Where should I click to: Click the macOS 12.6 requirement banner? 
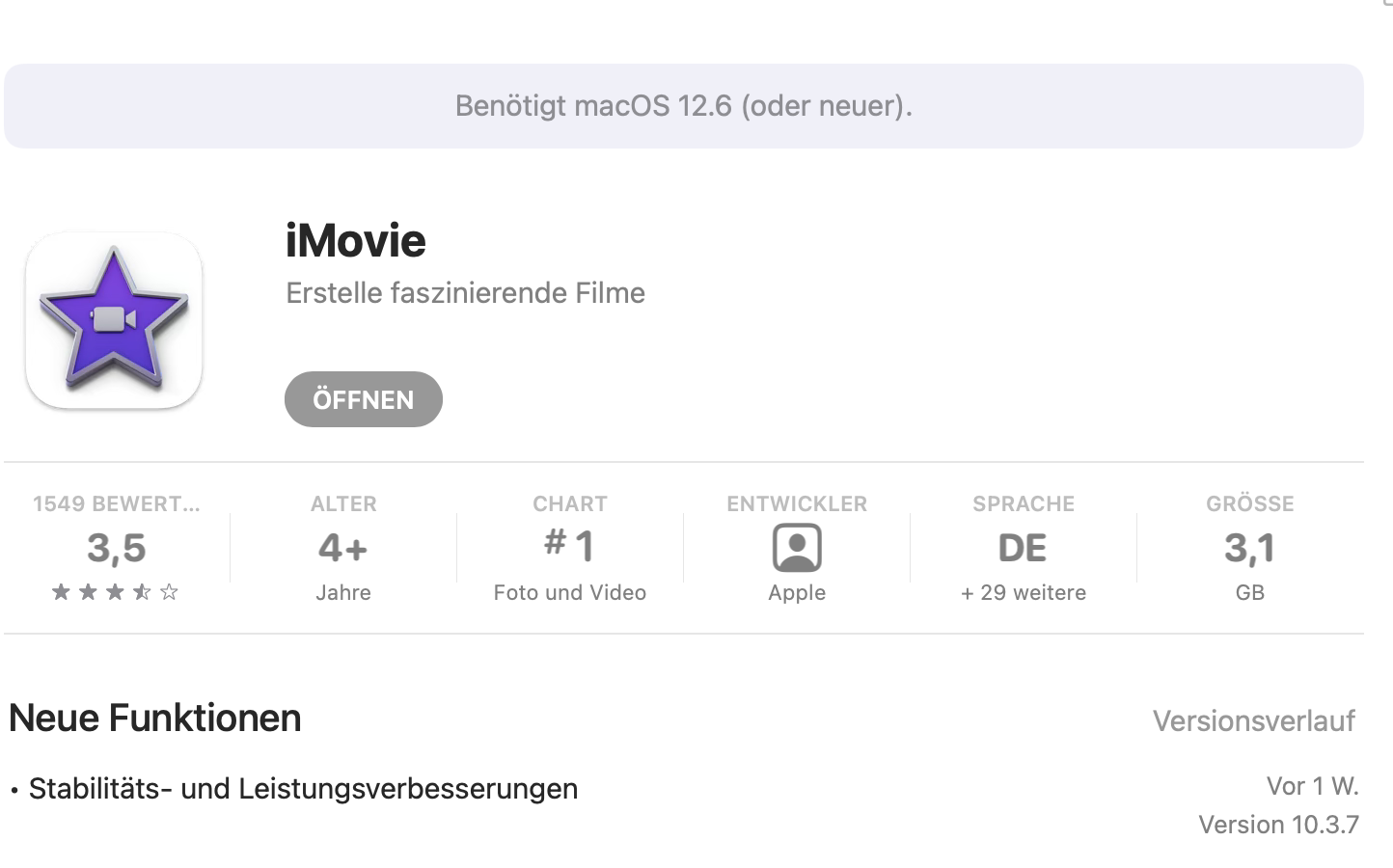[x=683, y=106]
